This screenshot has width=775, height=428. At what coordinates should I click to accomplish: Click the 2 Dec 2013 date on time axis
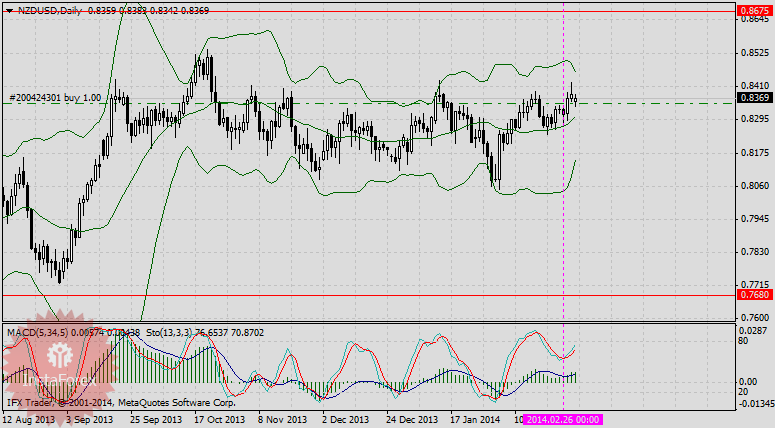[345, 421]
